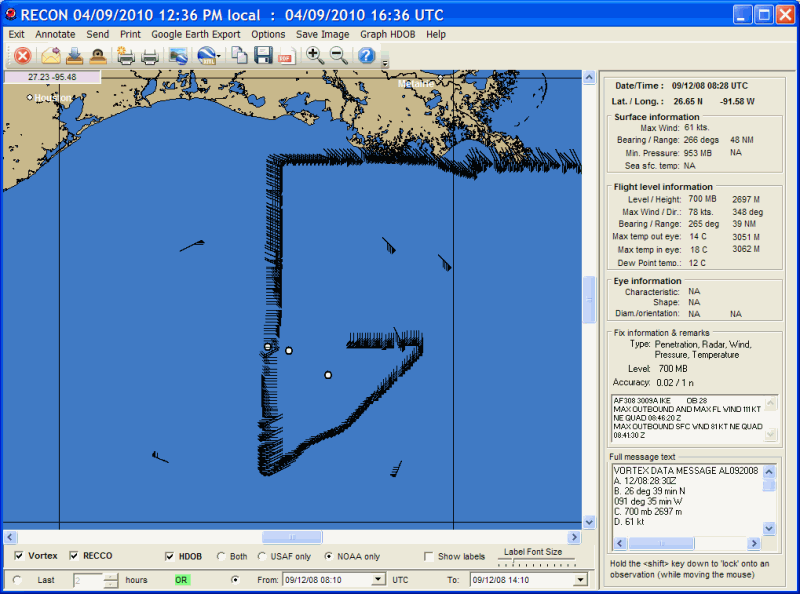This screenshot has height=594, width=800.
Task: Click the send email envelope icon
Action: point(50,56)
